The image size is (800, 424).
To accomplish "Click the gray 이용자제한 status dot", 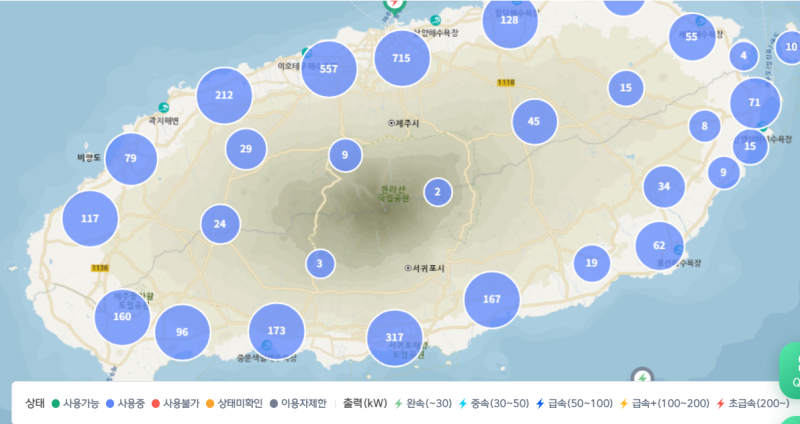I will click(273, 404).
